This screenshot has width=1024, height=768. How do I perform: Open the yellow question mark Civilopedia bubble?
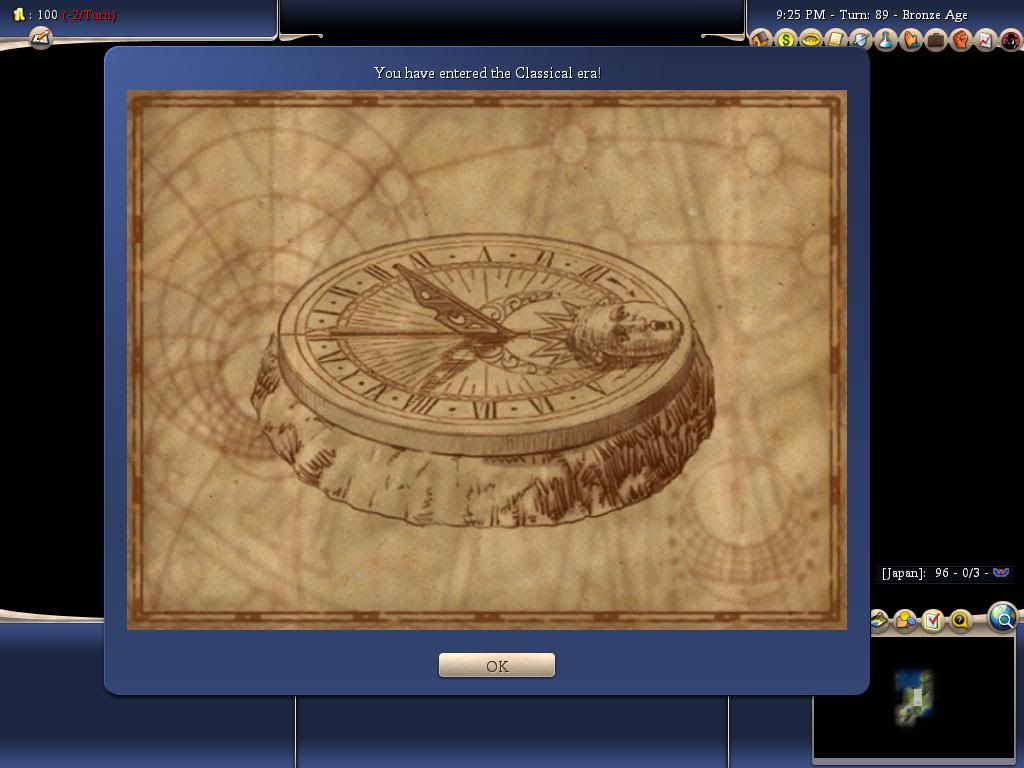[960, 619]
